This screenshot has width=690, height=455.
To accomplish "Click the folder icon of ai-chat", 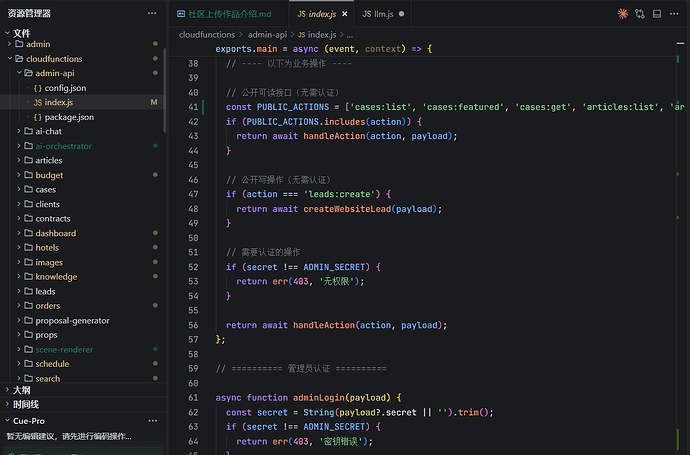I will click(x=29, y=131).
